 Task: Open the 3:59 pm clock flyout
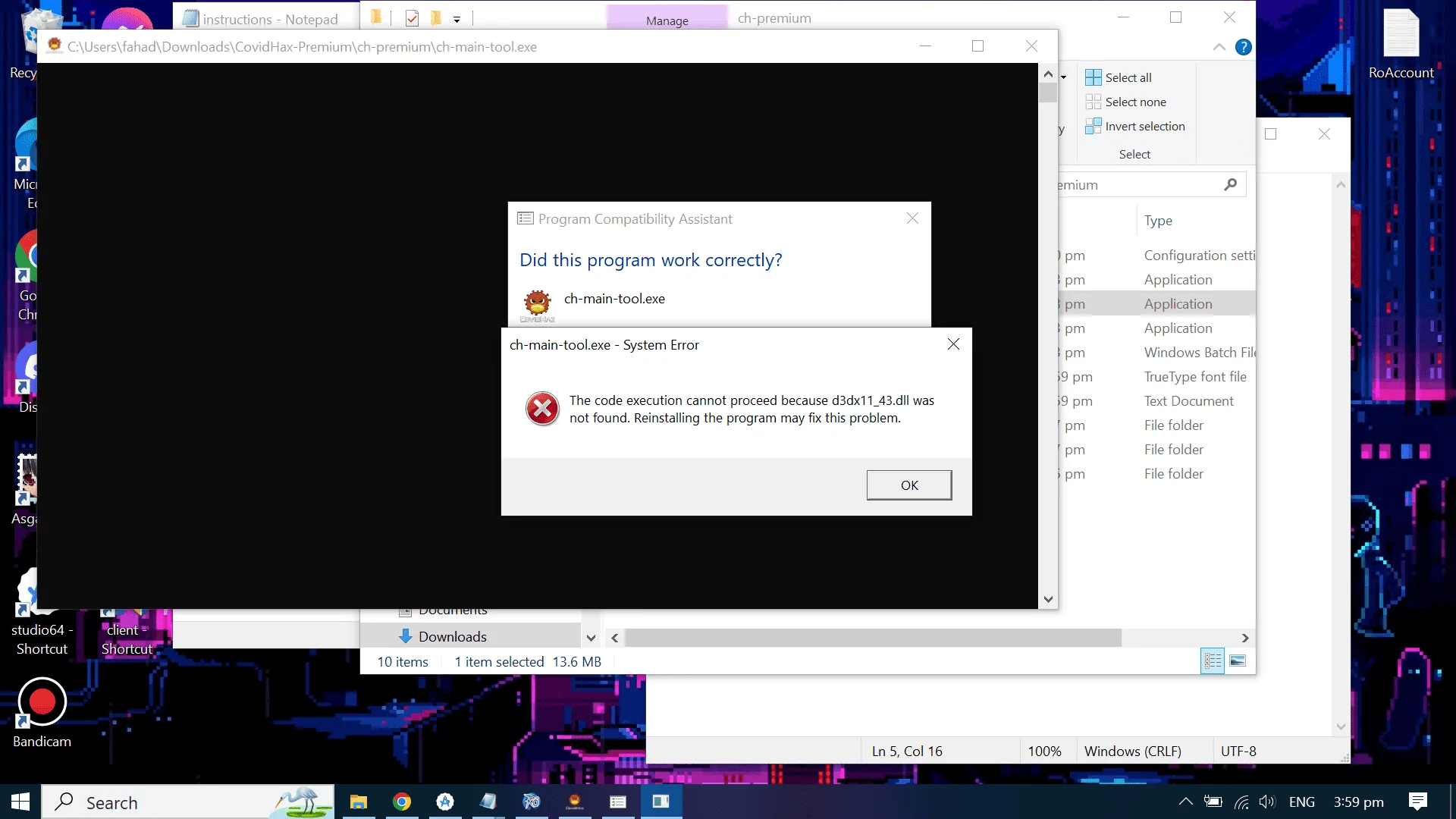pos(1358,802)
